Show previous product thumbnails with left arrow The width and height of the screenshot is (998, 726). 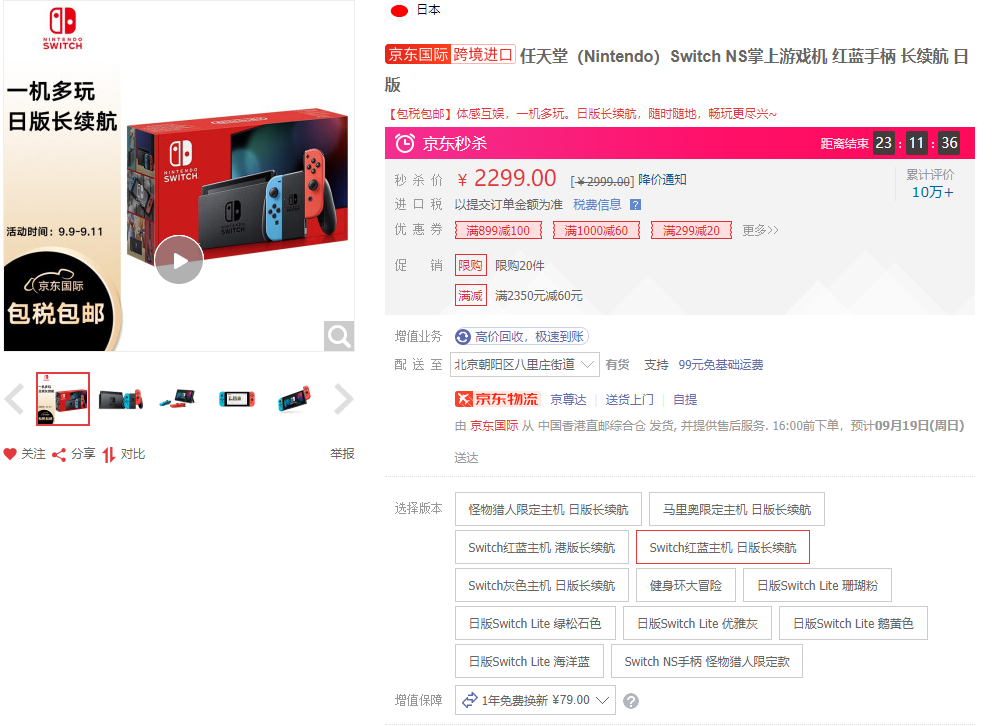point(14,399)
